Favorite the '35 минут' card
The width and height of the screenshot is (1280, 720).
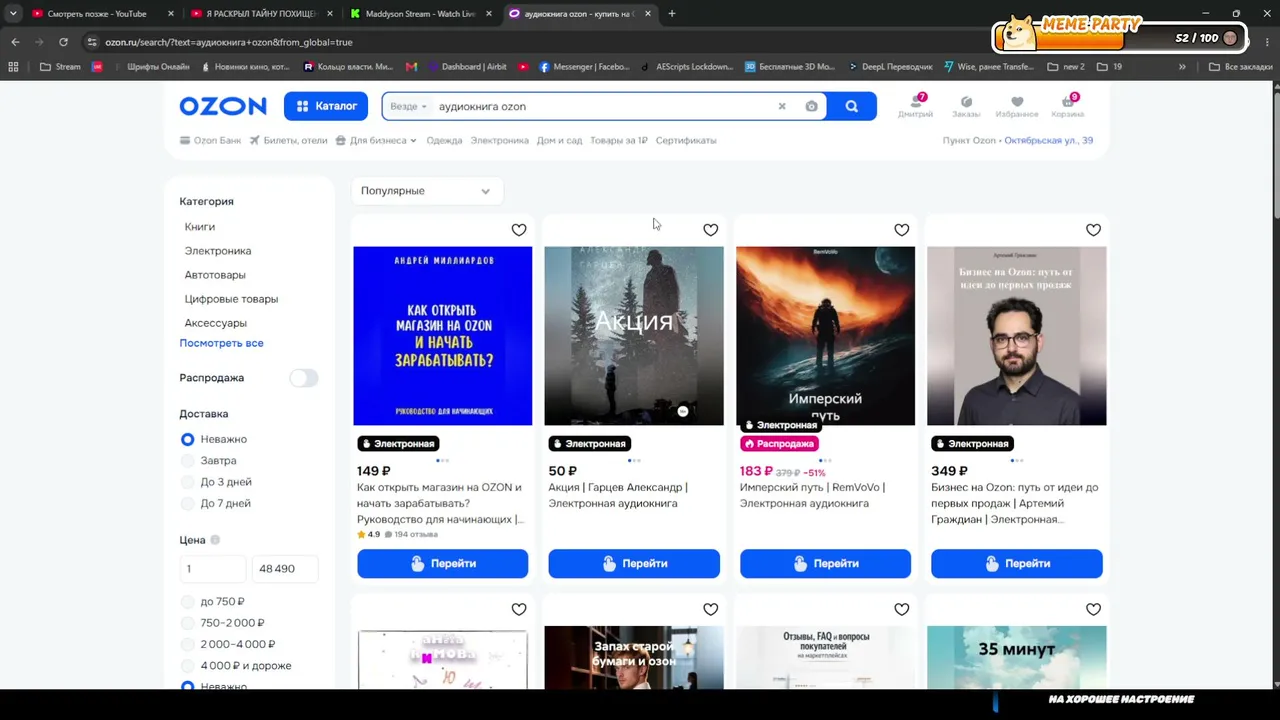tap(1093, 609)
